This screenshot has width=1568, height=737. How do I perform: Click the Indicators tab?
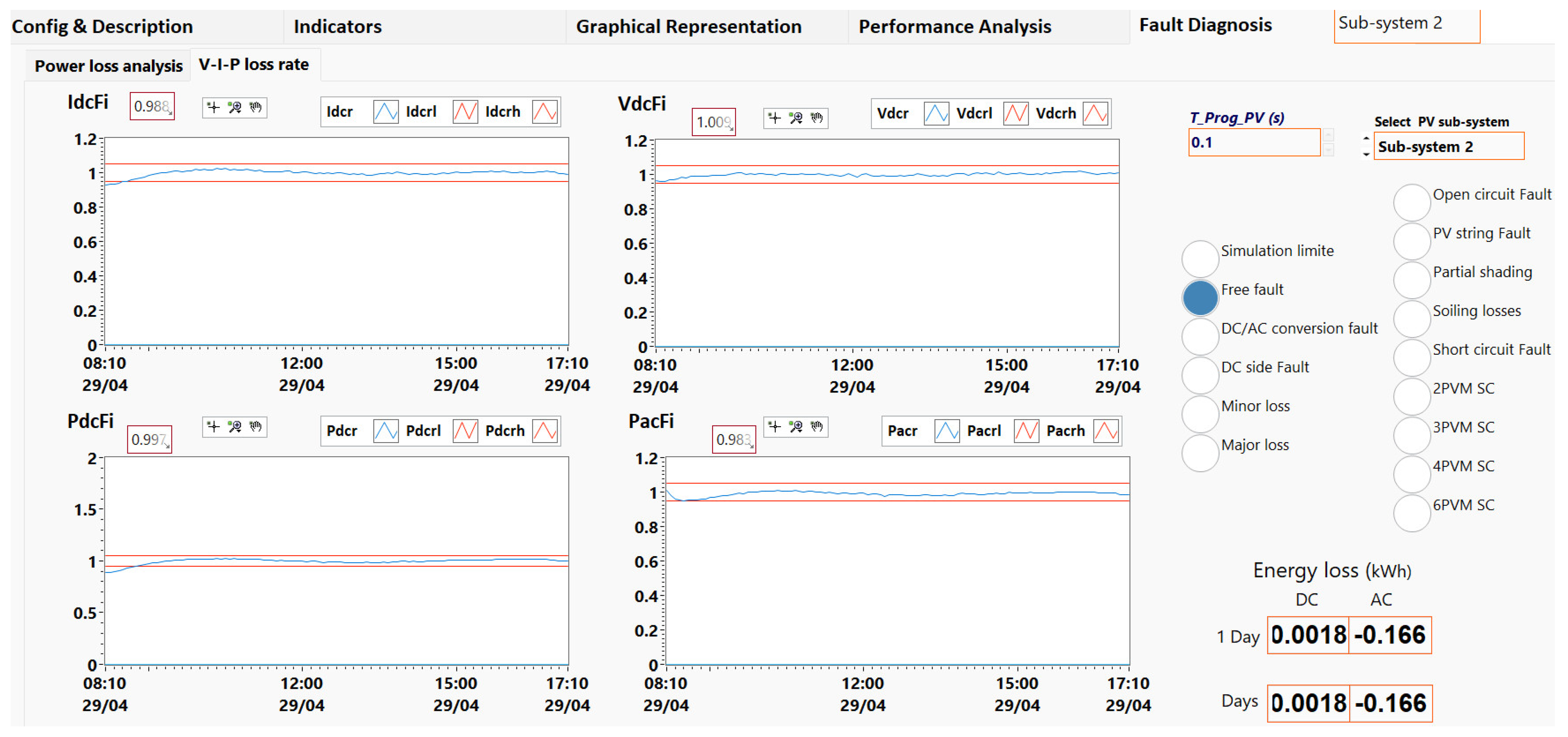(337, 27)
